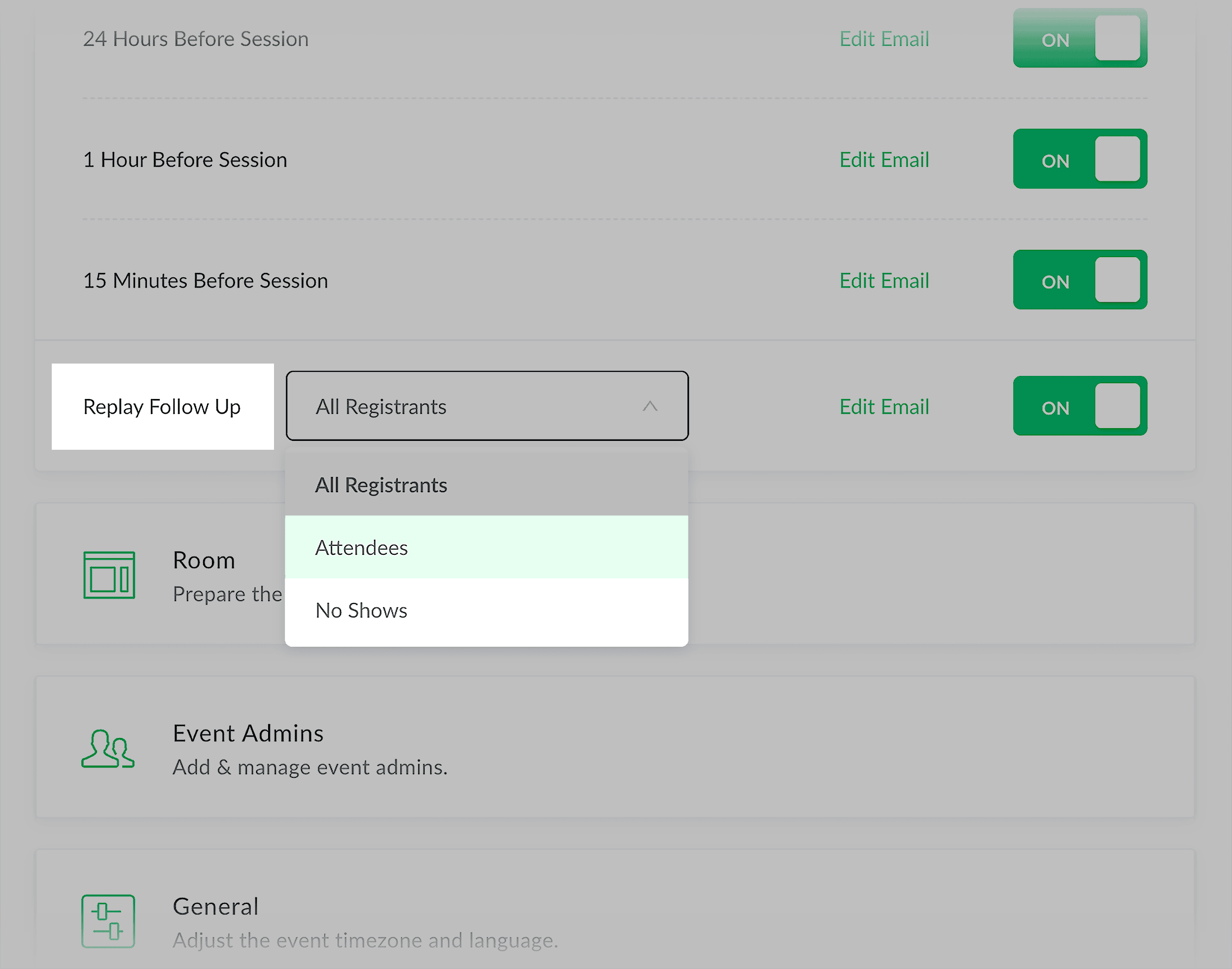Open Event Admins to manage admins
1232x969 pixels.
point(248,733)
